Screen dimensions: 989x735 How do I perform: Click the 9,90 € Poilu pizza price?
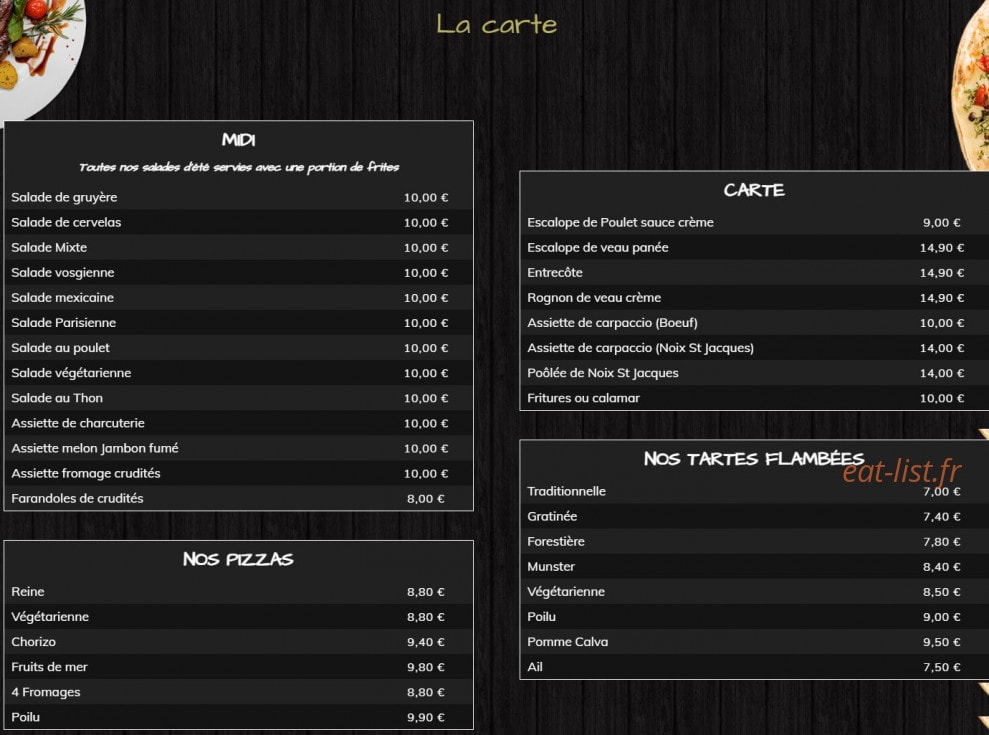pos(426,717)
